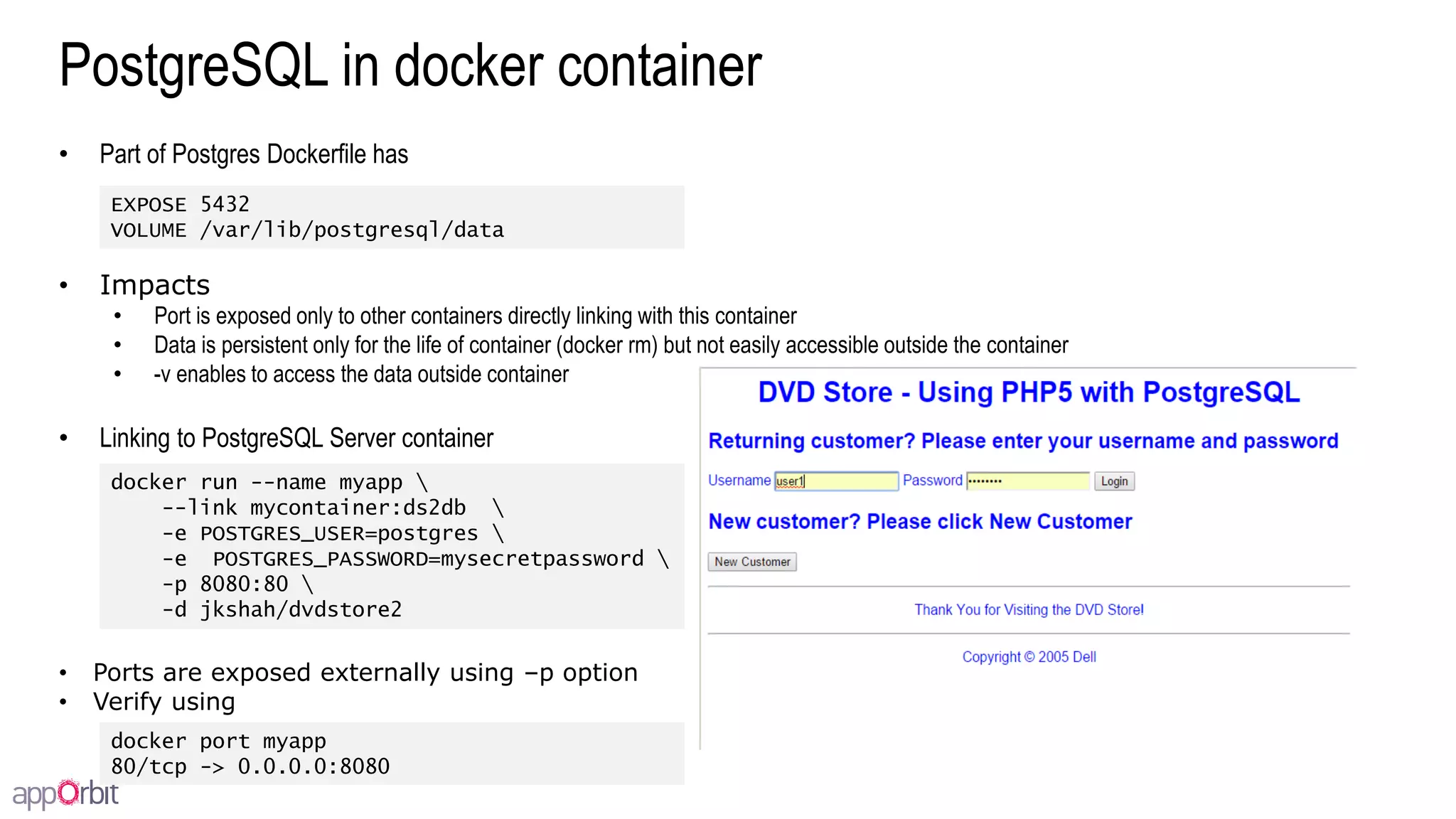The width and height of the screenshot is (1456, 819).
Task: Click the docker port myapp command
Action: (x=218, y=741)
